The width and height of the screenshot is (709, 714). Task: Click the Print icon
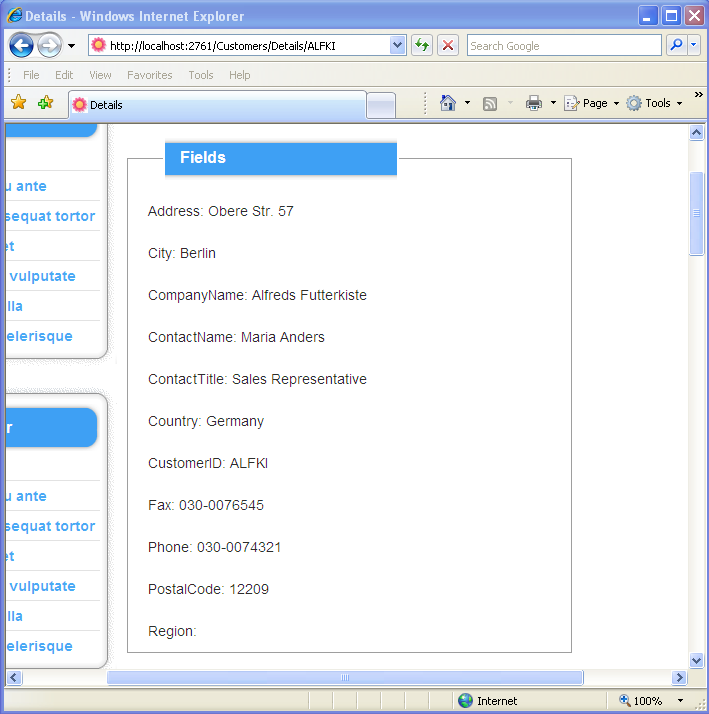(534, 103)
